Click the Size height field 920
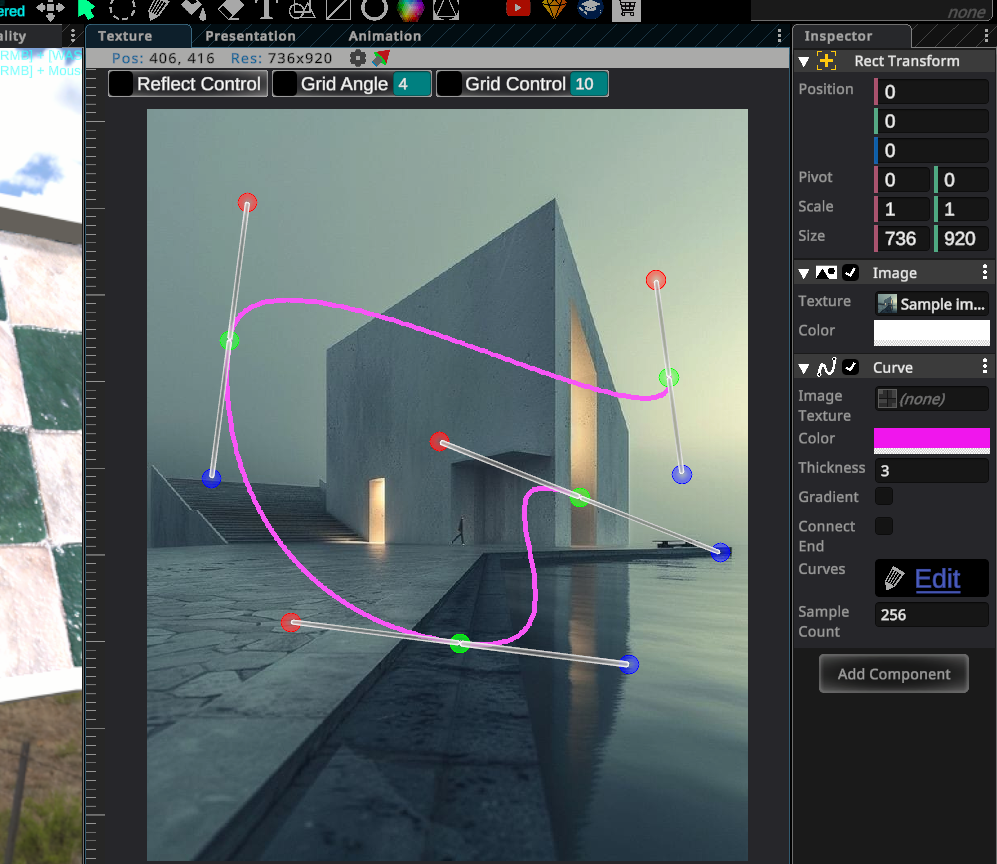This screenshot has width=997, height=864. 961,238
